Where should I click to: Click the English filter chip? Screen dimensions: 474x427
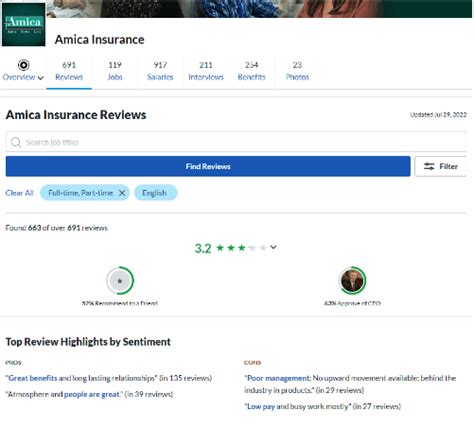pos(156,193)
